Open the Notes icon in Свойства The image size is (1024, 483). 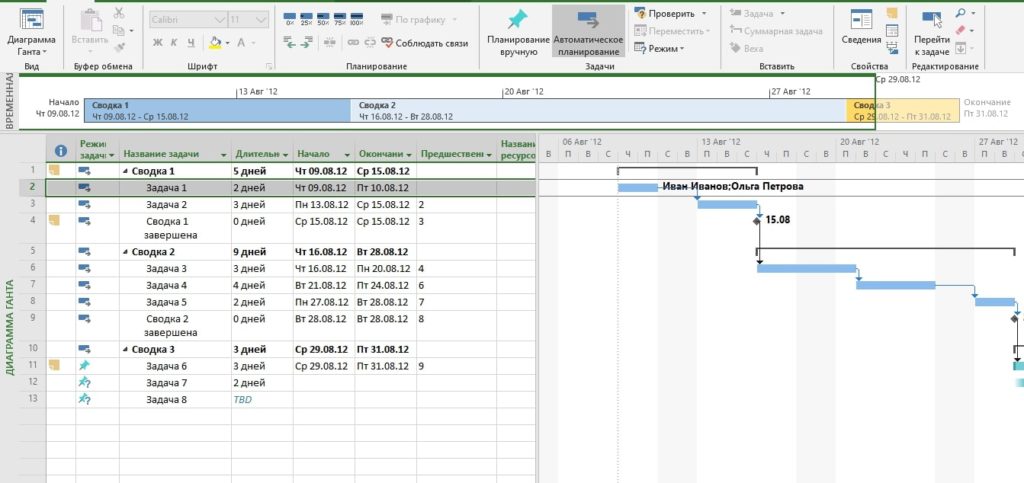[x=892, y=13]
